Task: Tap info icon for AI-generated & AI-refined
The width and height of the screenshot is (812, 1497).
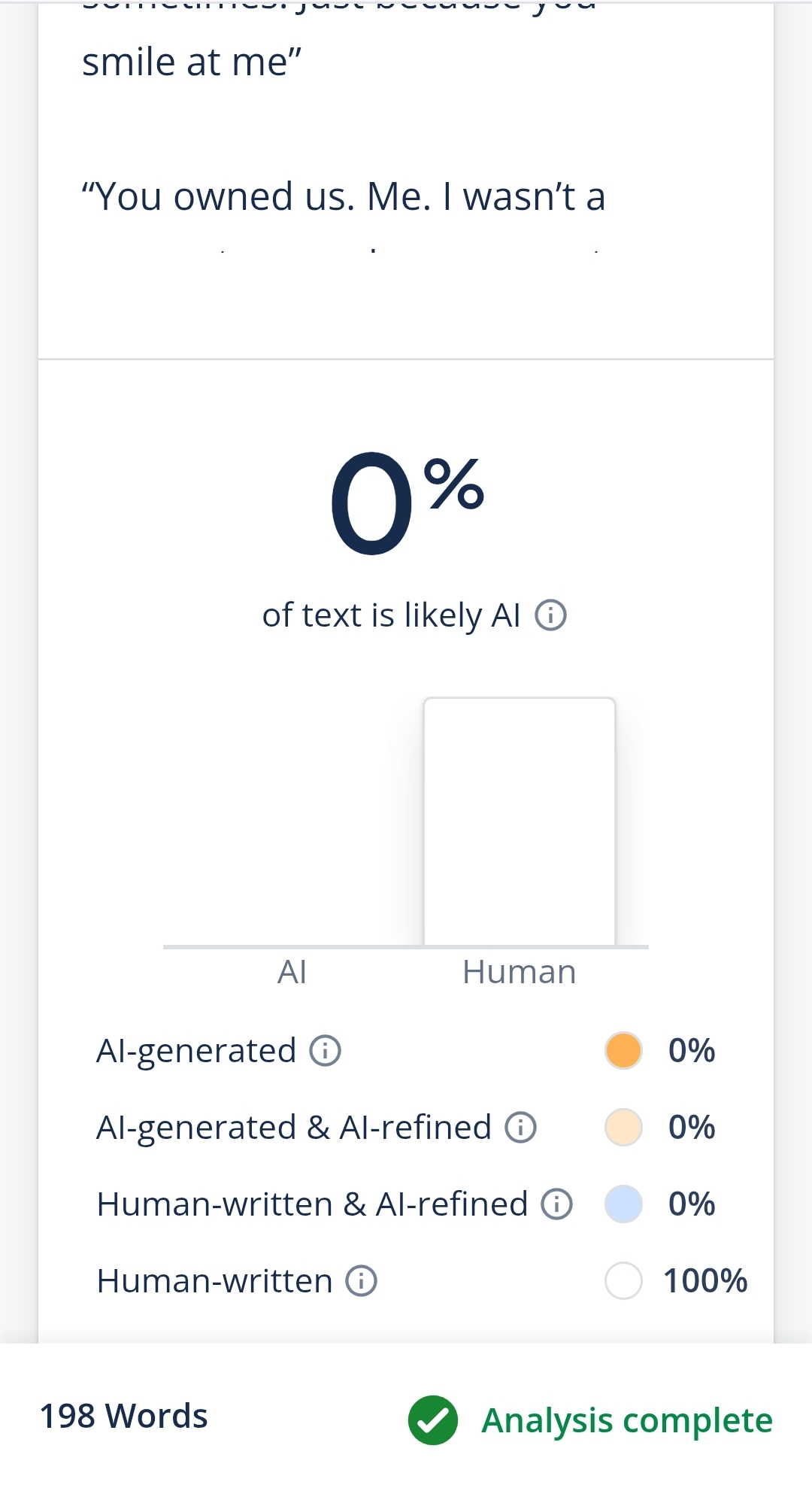Action: click(x=520, y=1127)
